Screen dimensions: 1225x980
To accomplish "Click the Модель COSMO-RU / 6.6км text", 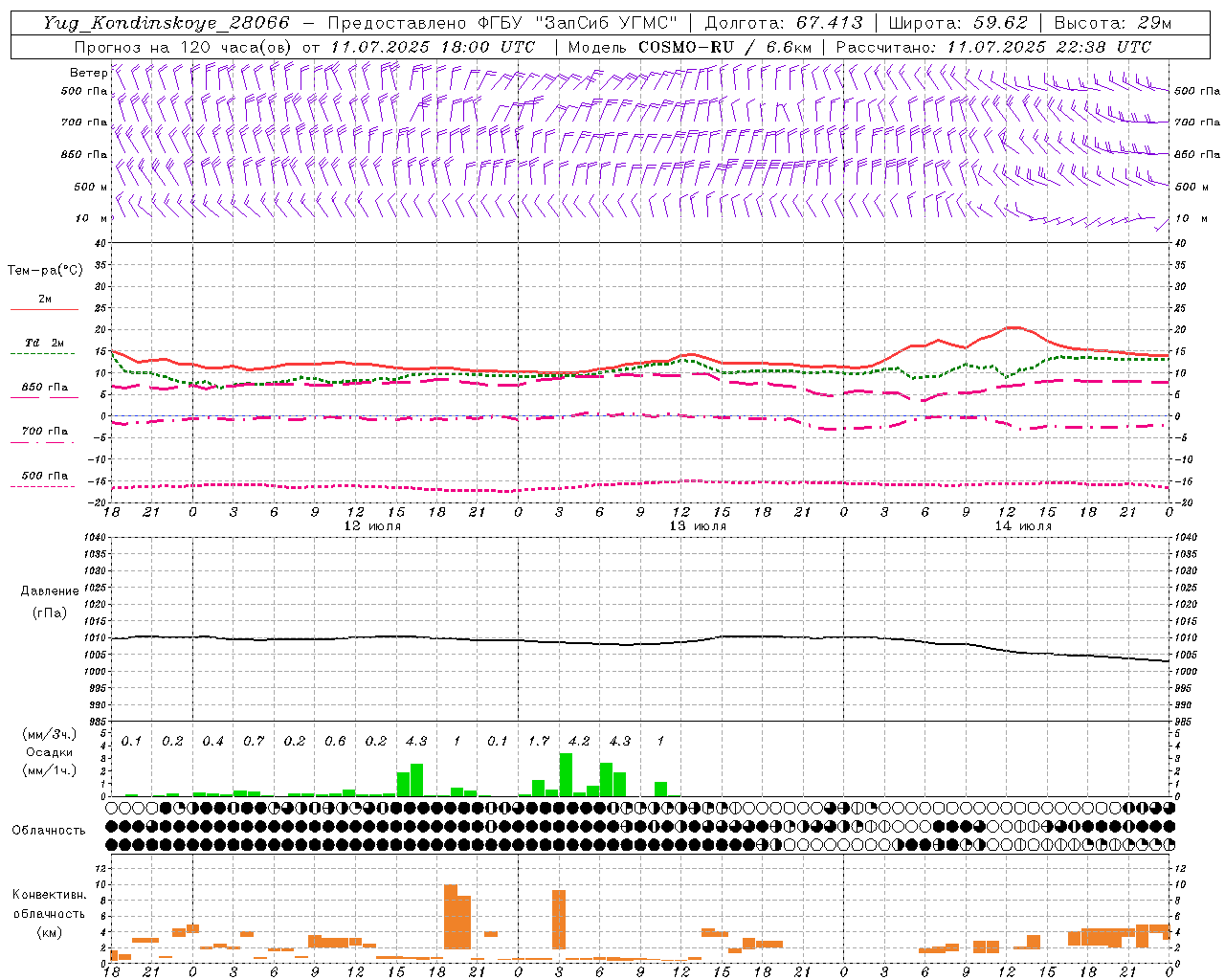I will [690, 47].
